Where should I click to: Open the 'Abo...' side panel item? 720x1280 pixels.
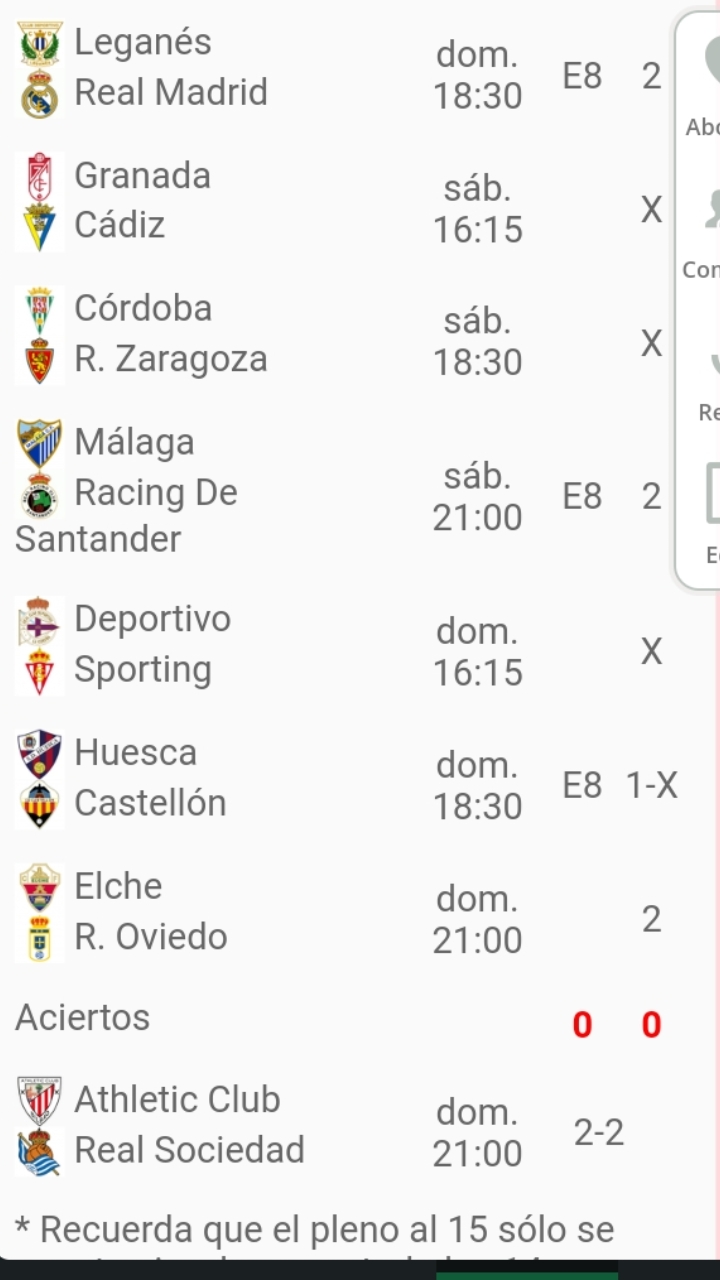702,85
